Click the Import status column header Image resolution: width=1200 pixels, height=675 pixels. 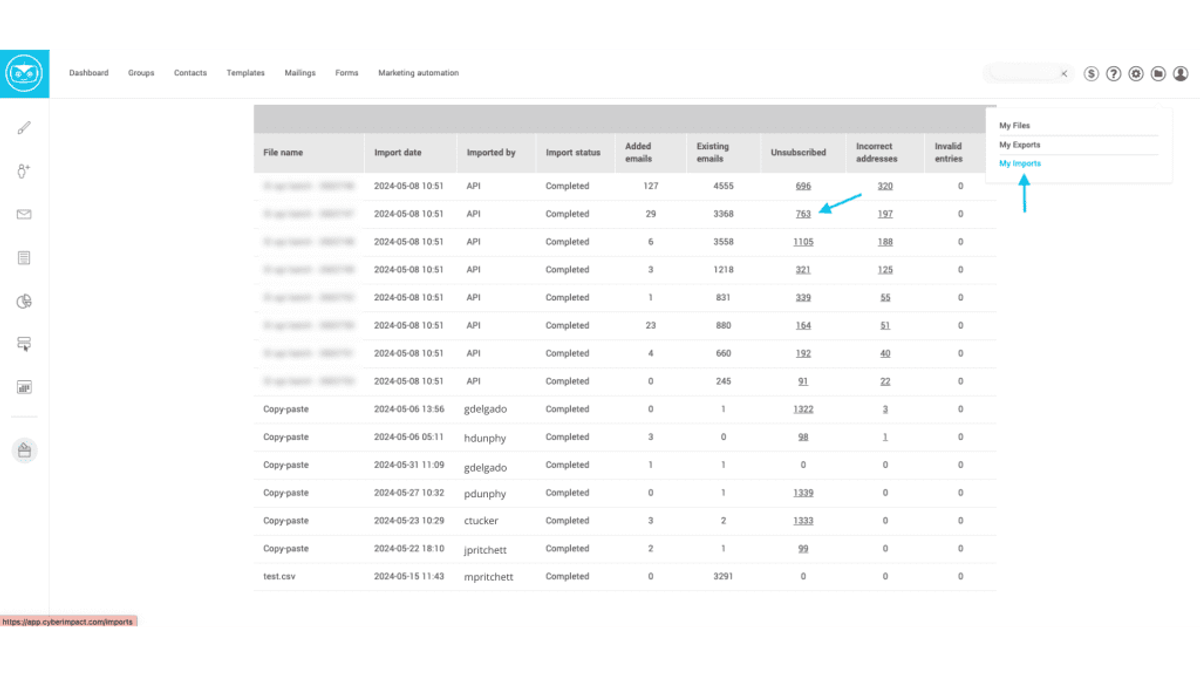pos(573,153)
